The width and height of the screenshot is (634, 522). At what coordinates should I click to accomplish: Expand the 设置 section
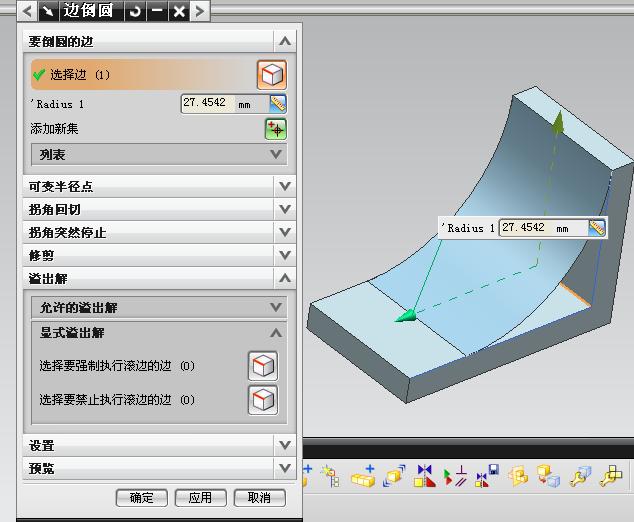(x=285, y=446)
